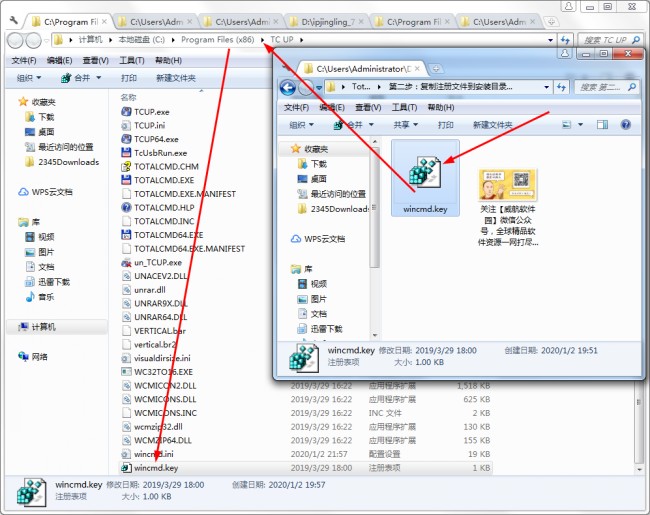Select Network in back window sidebar
Screen dimensions: 650x515
pos(33,357)
